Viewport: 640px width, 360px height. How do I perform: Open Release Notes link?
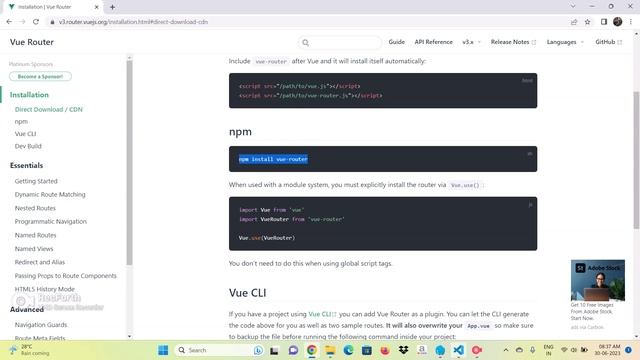pyautogui.click(x=513, y=42)
